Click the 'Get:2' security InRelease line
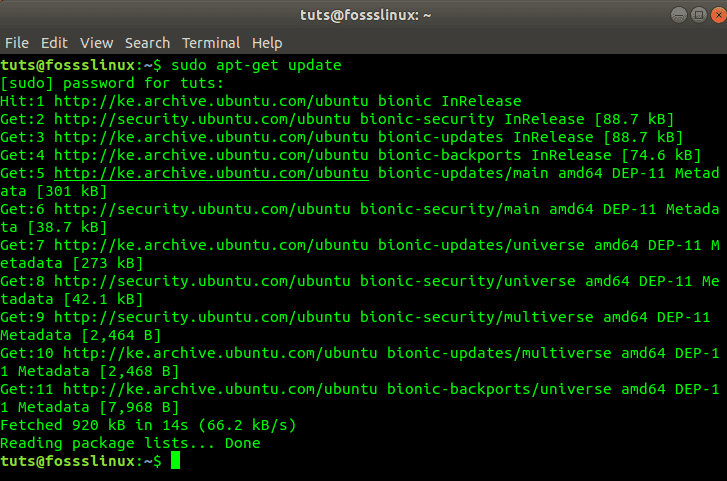The height and width of the screenshot is (481, 727). click(x=337, y=119)
